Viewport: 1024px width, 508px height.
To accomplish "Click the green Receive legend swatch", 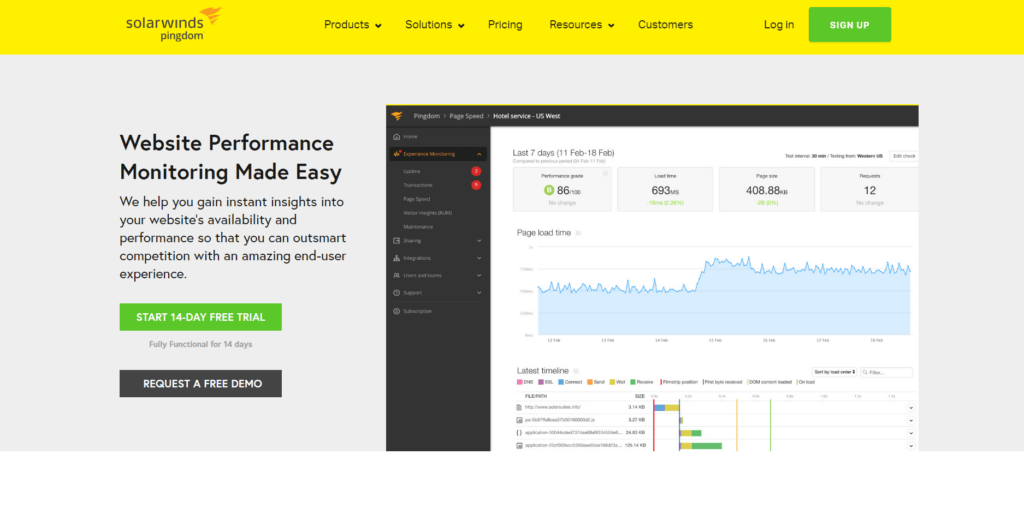I will (x=633, y=382).
